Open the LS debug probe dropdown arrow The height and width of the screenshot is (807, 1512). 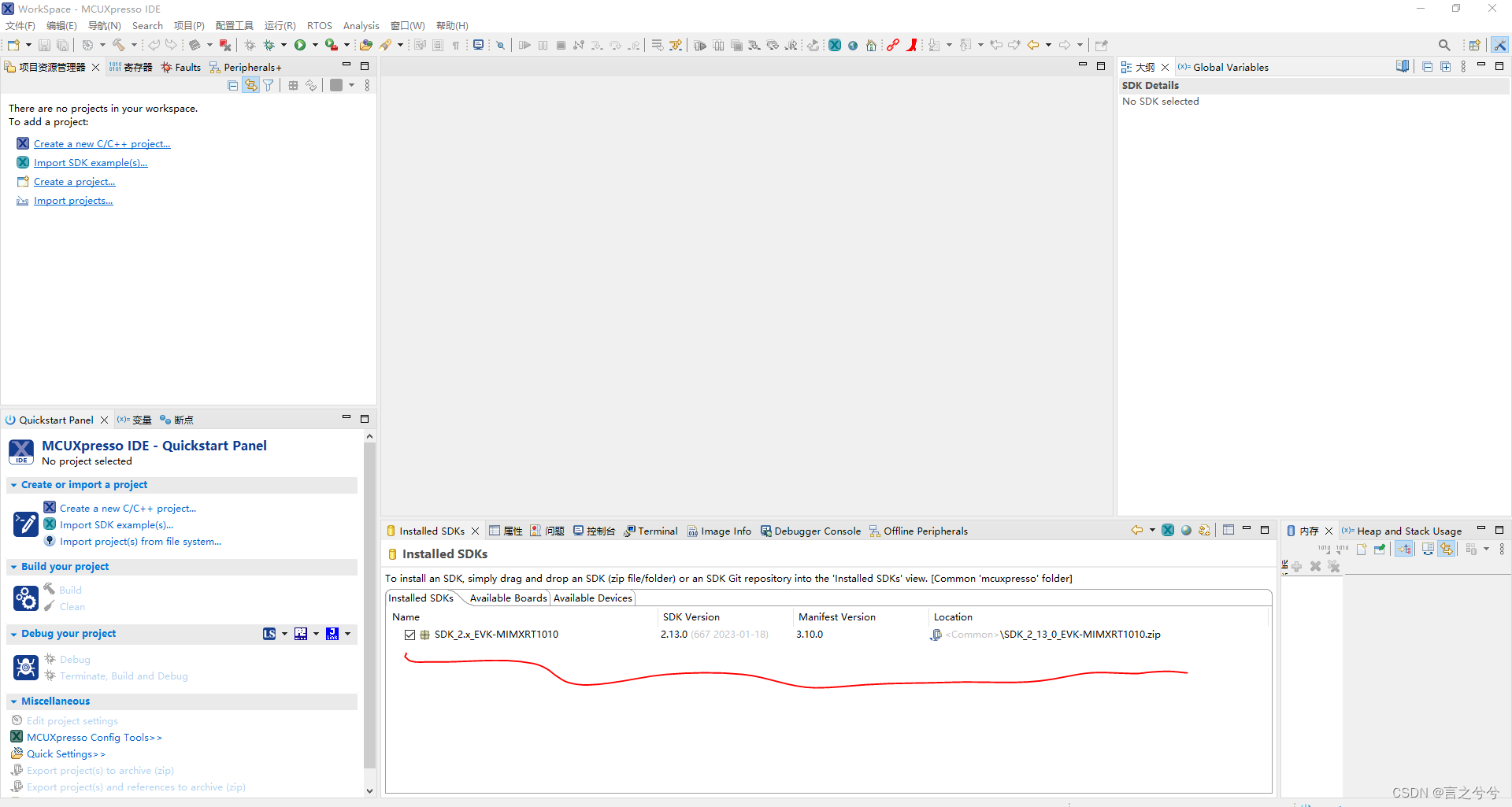284,634
